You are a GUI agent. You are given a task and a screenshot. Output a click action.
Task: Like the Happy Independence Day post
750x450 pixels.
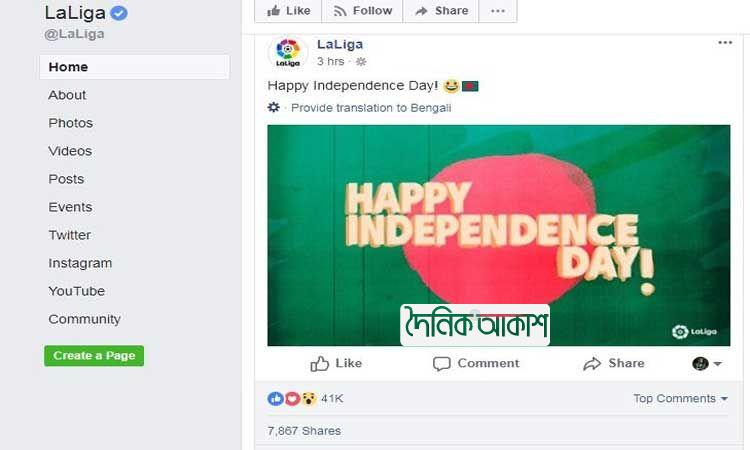[x=336, y=363]
